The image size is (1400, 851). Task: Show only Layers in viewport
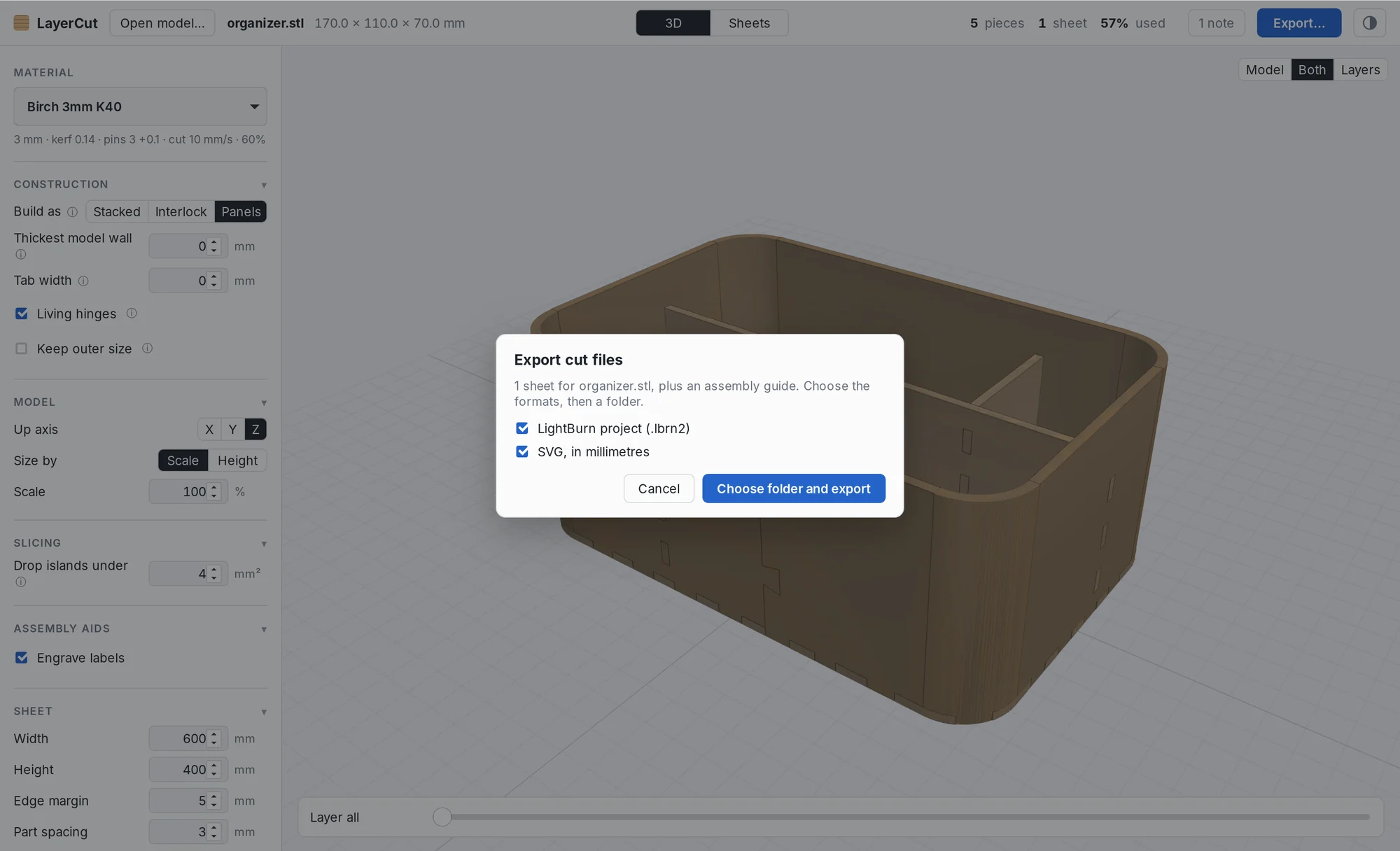pyautogui.click(x=1360, y=70)
